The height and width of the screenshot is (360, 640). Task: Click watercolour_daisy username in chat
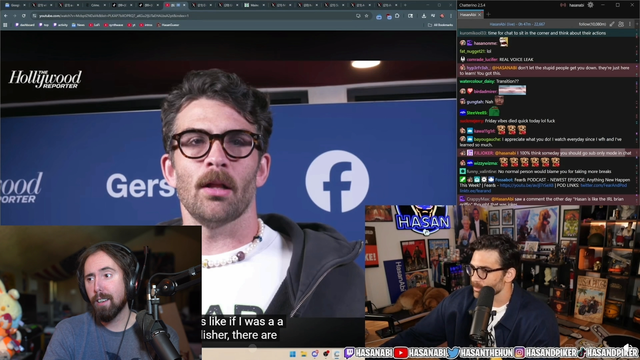point(477,82)
